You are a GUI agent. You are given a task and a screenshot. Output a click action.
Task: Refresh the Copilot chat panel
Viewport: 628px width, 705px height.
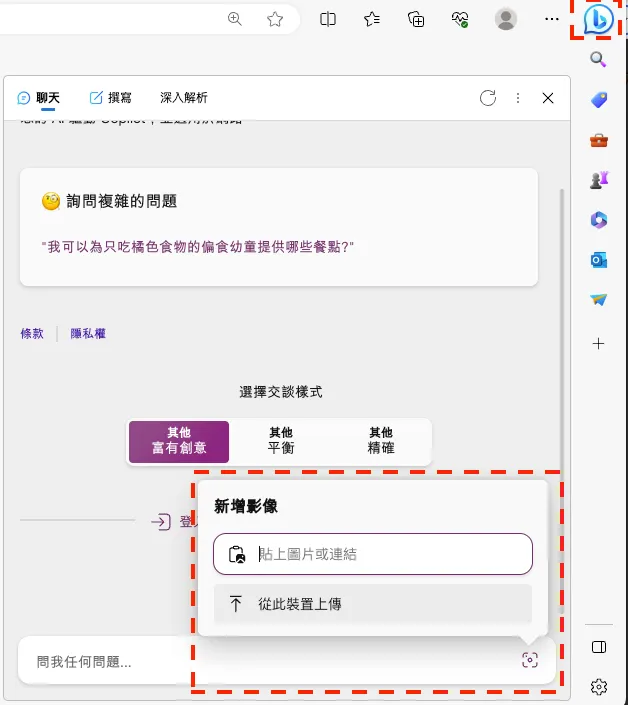tap(488, 98)
